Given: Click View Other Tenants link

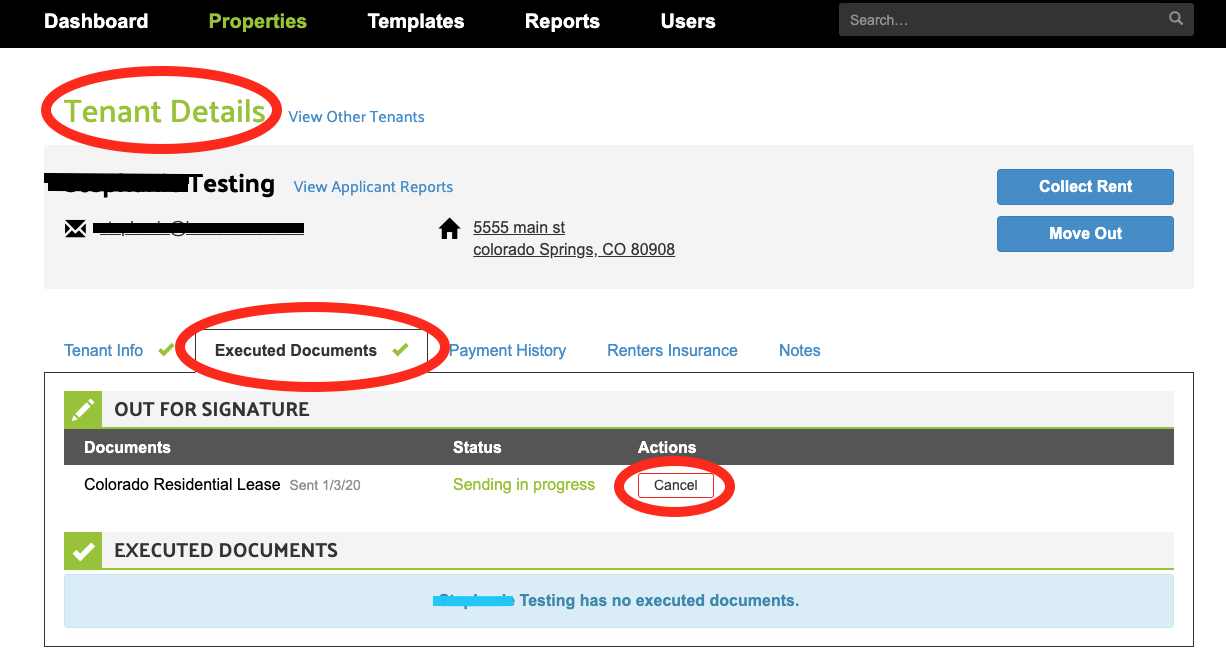Looking at the screenshot, I should [356, 117].
